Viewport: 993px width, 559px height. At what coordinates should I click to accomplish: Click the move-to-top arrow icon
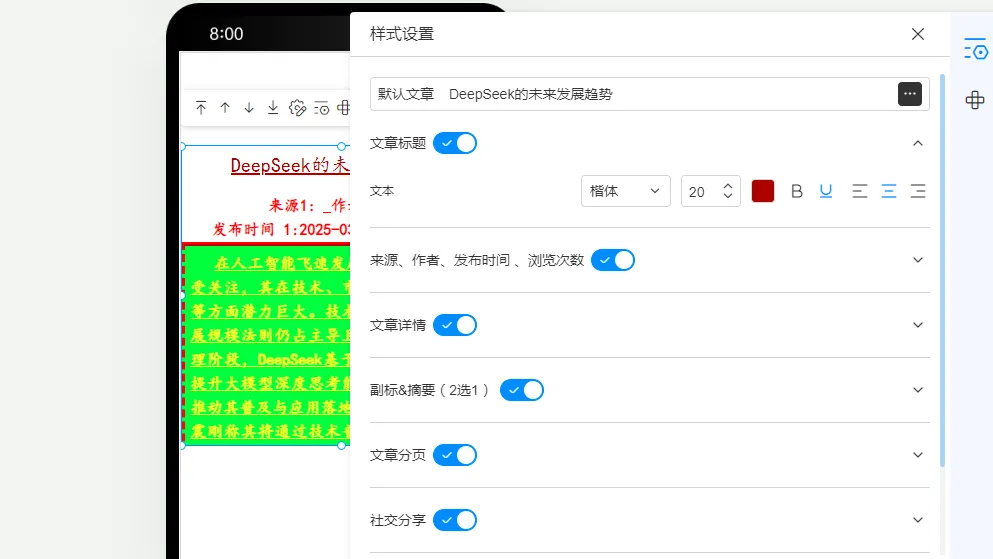click(x=201, y=108)
